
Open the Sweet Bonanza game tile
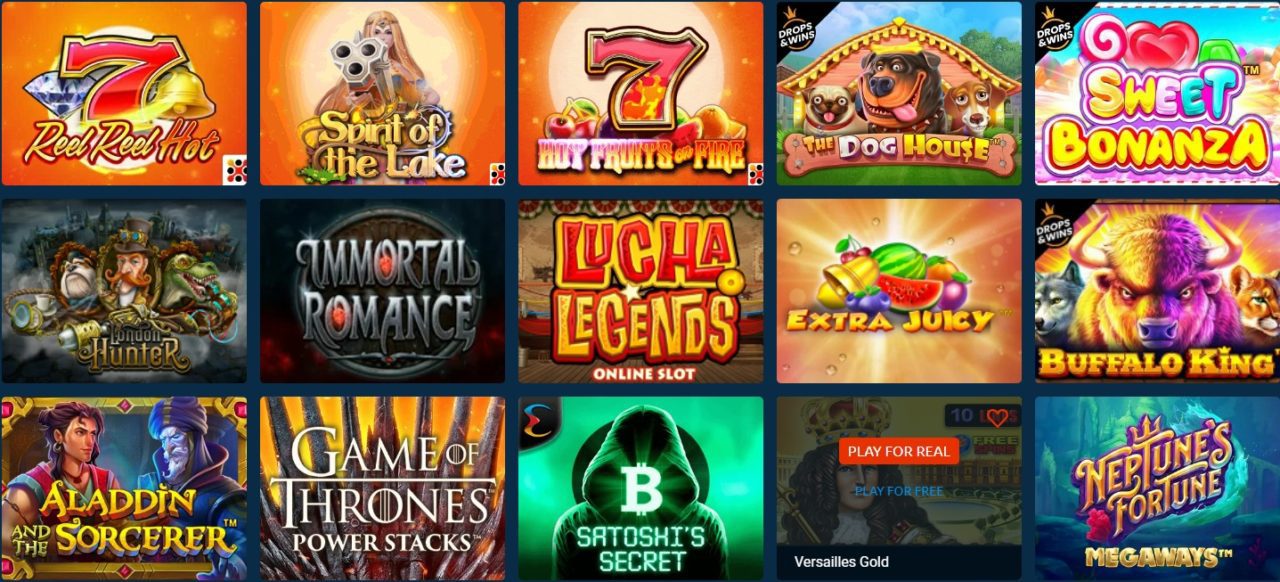click(1157, 93)
